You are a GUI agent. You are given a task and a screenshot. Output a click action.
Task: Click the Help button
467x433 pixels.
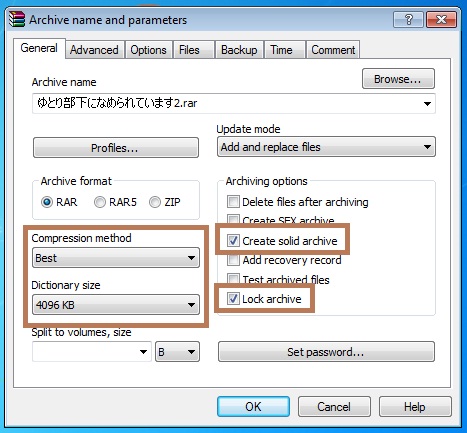click(x=415, y=407)
